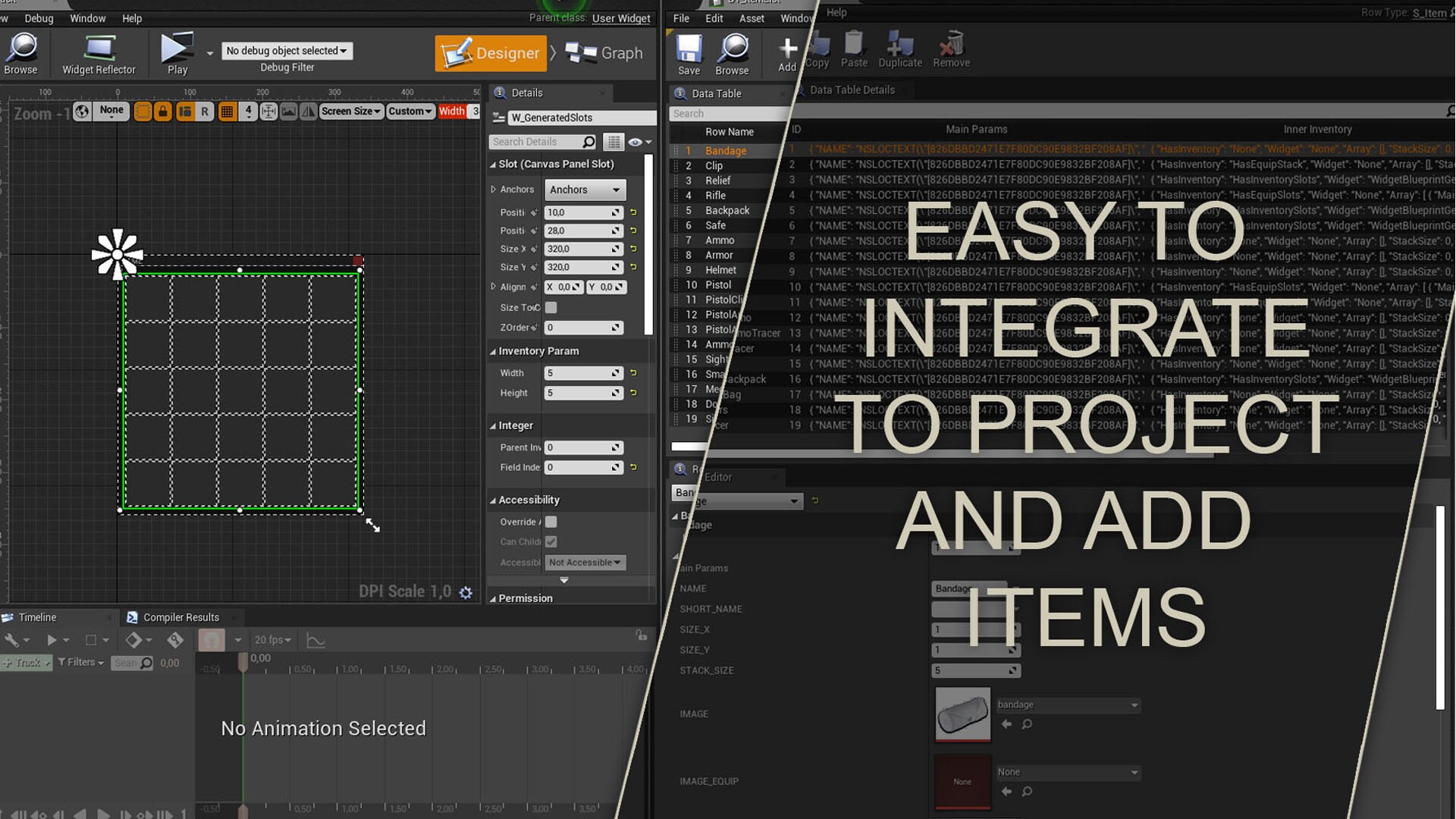Click the Add row icon in Data Table
Viewport: 1456px width, 819px height.
pos(787,55)
